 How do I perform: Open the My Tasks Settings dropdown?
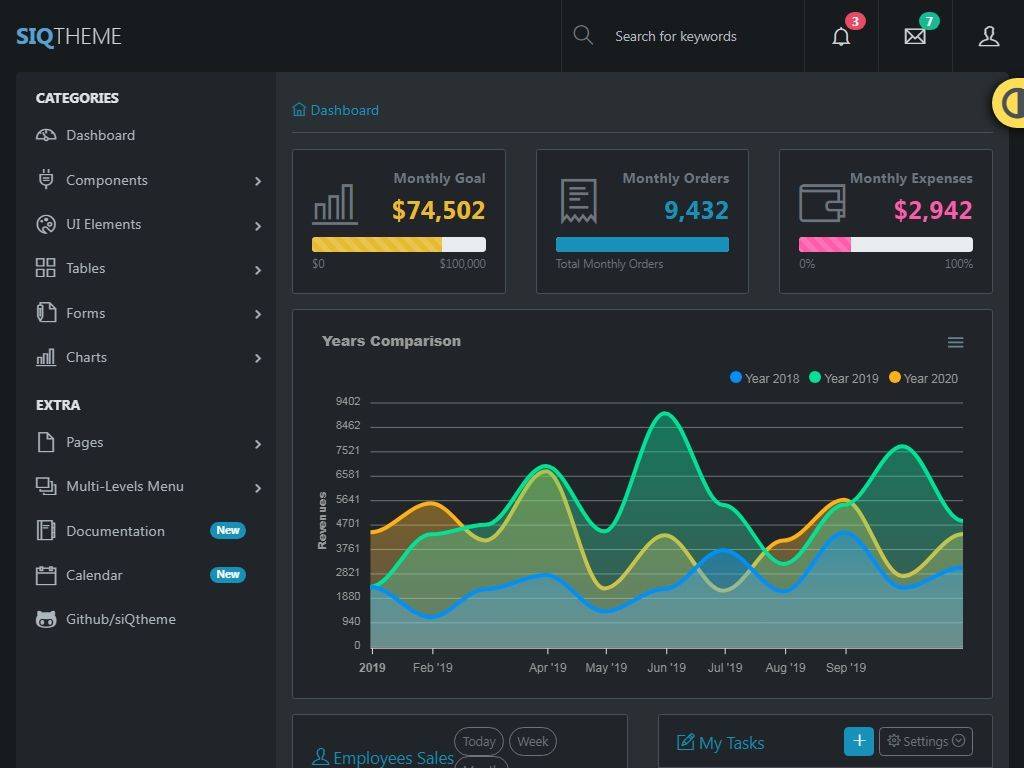click(925, 741)
